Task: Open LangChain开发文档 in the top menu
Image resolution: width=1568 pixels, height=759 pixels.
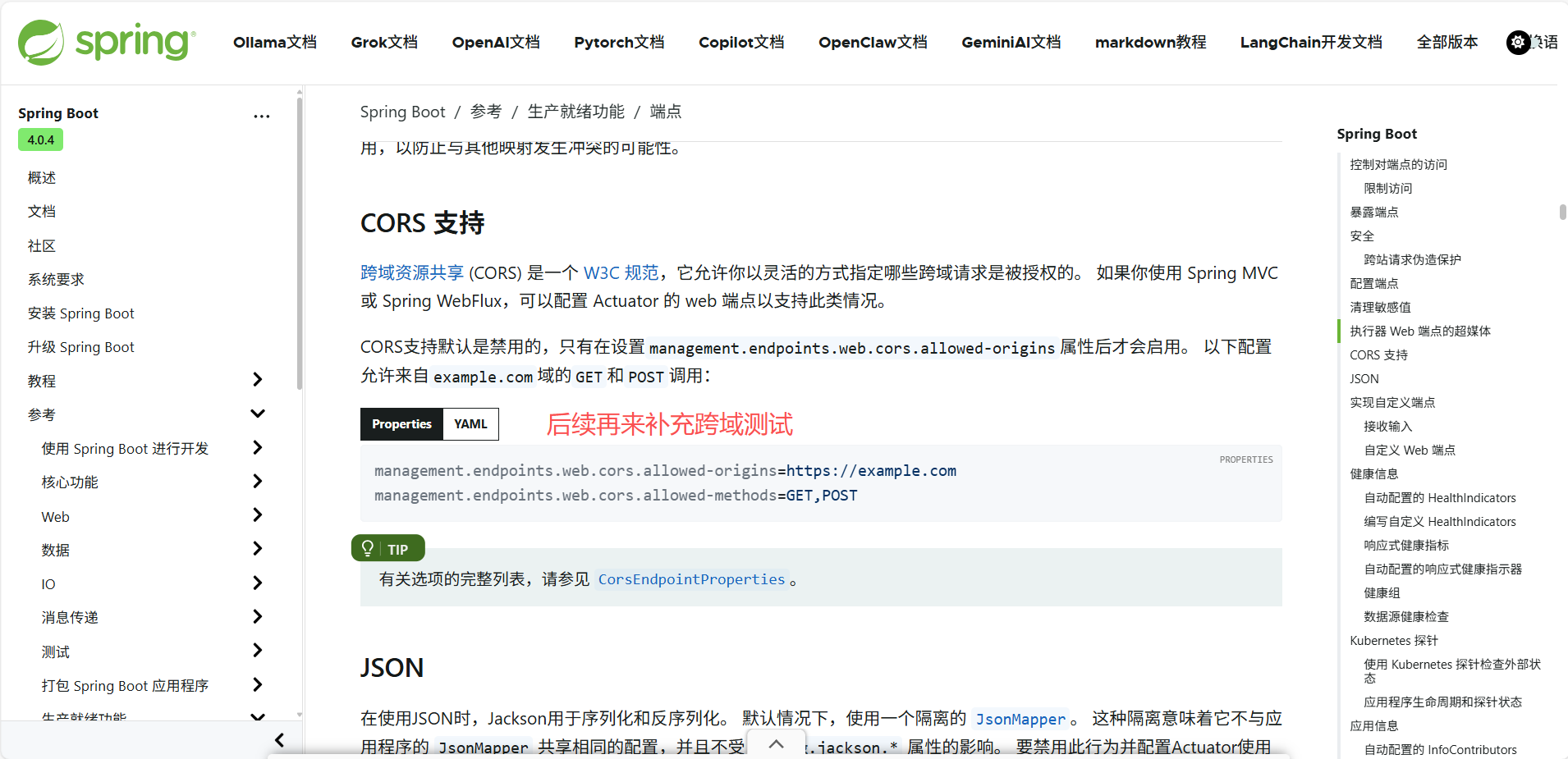Action: click(1311, 42)
